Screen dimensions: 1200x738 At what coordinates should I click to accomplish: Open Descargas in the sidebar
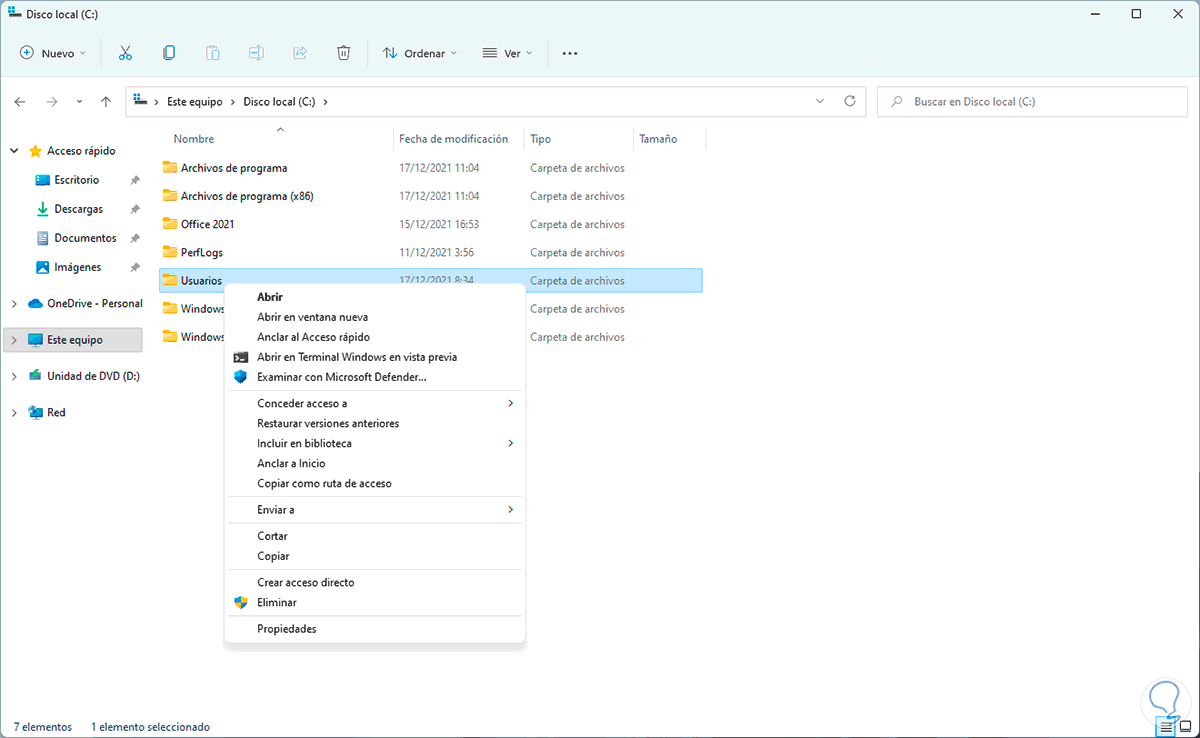pyautogui.click(x=78, y=209)
